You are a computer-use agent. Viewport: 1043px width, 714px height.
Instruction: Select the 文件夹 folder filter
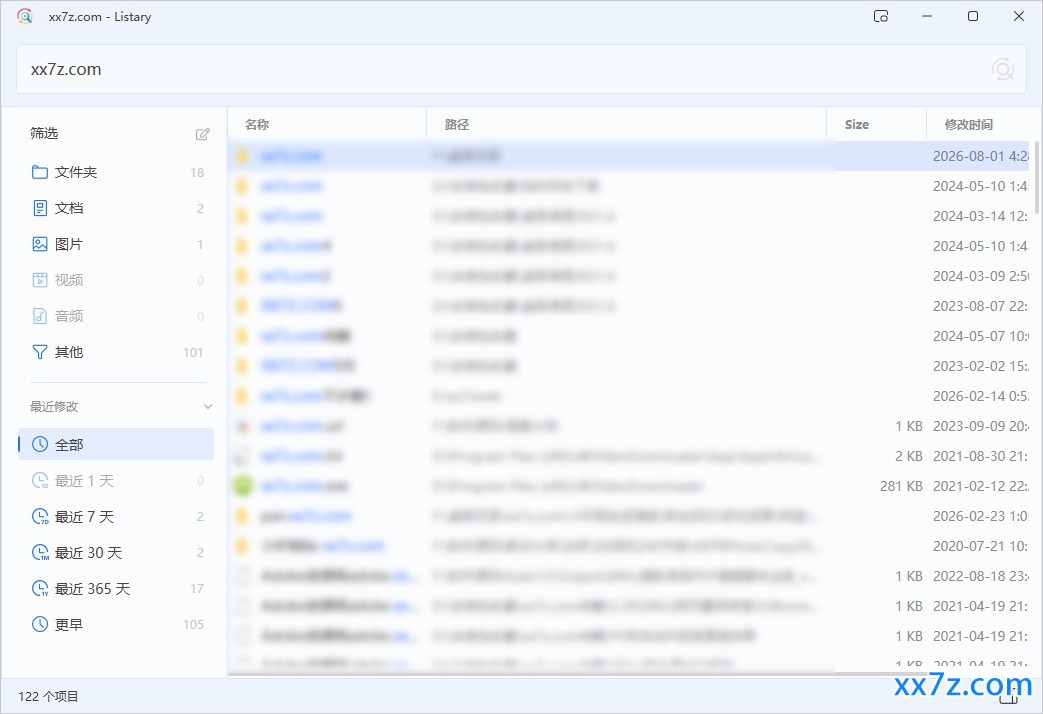click(x=116, y=172)
